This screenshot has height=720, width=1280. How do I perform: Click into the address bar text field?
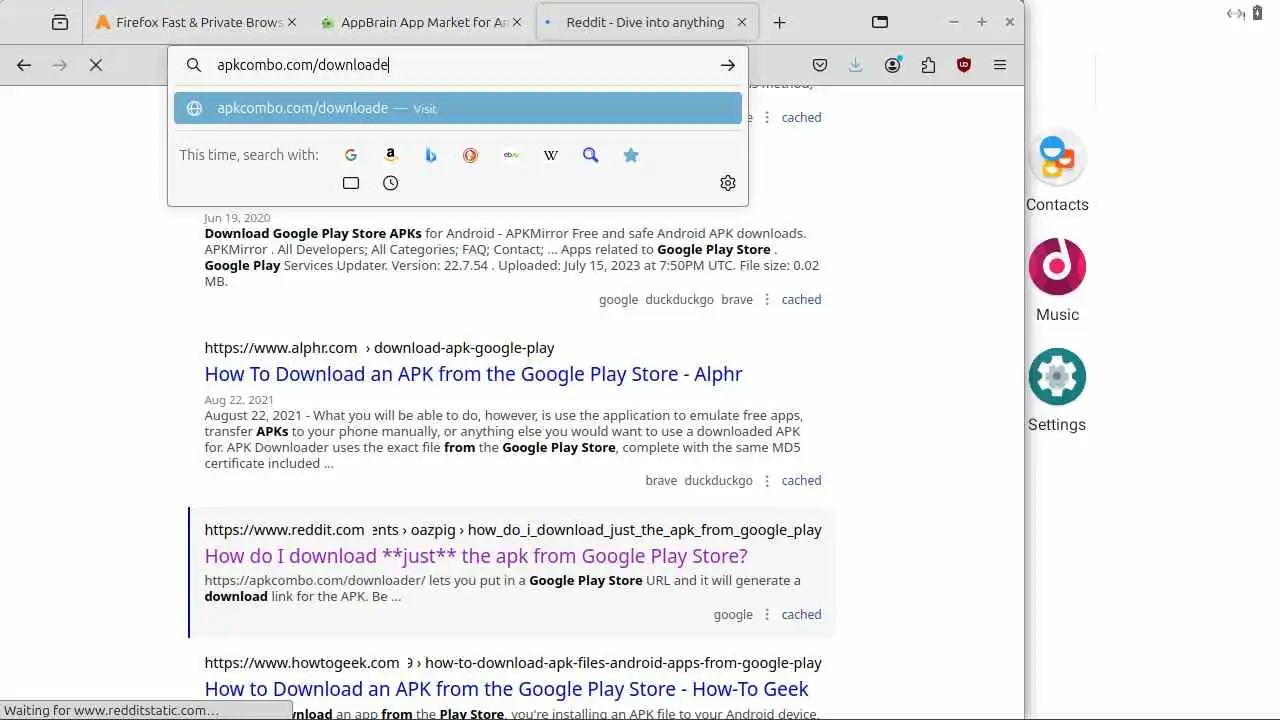[460, 65]
